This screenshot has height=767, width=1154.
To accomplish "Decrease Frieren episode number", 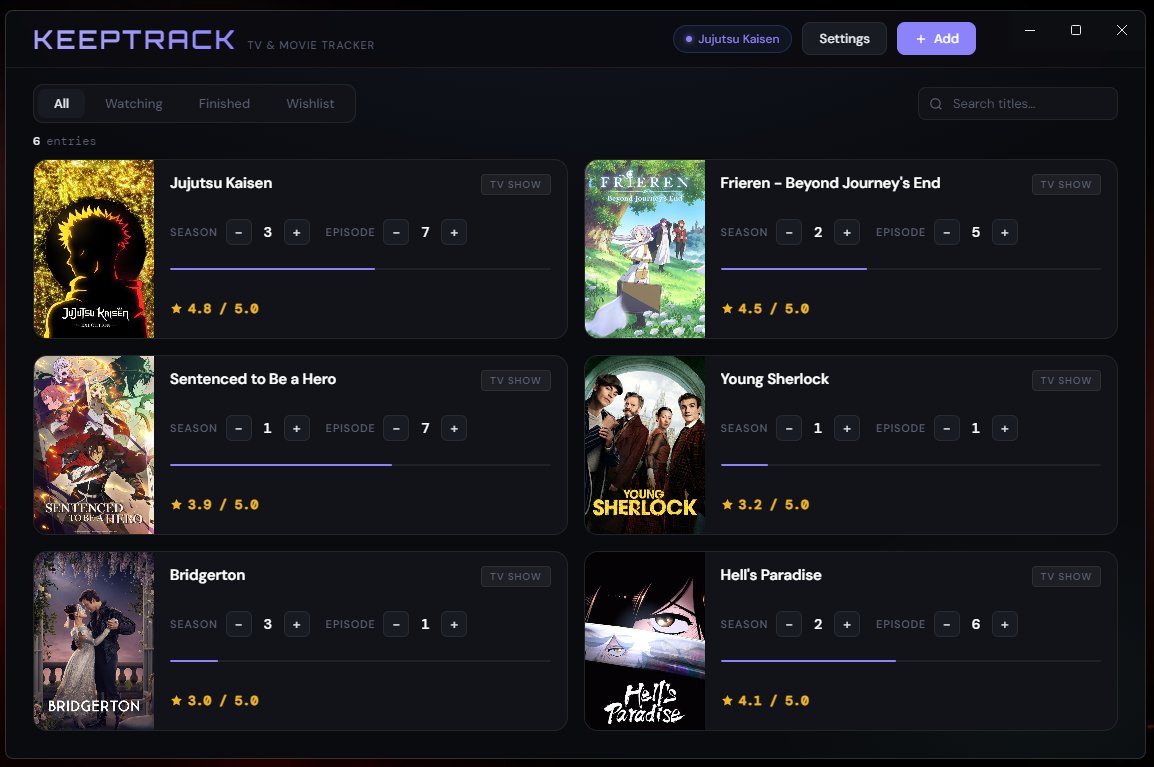I will [946, 233].
